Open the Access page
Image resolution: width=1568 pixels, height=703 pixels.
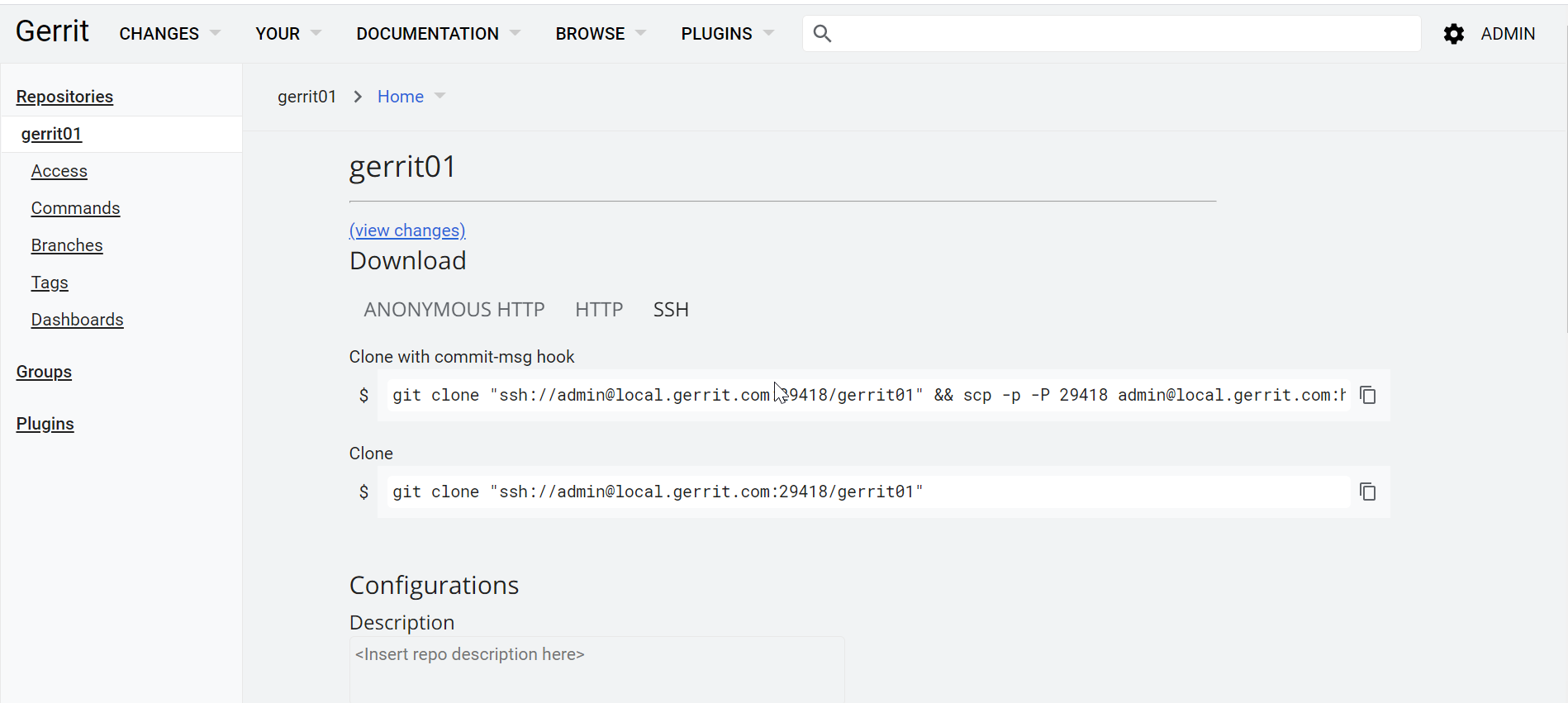[x=59, y=171]
